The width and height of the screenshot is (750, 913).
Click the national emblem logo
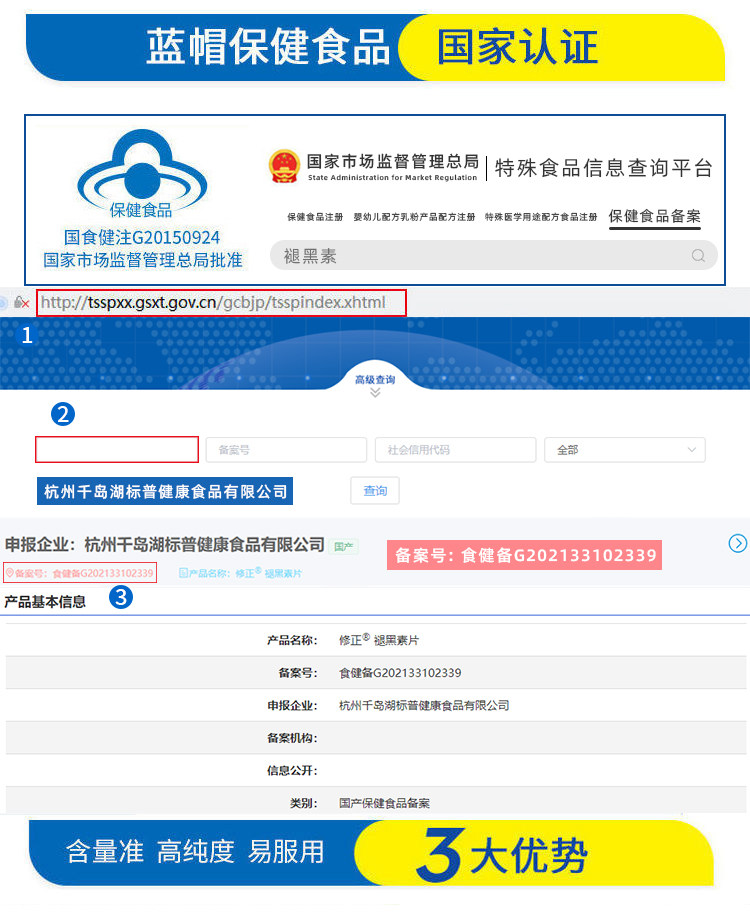click(284, 167)
